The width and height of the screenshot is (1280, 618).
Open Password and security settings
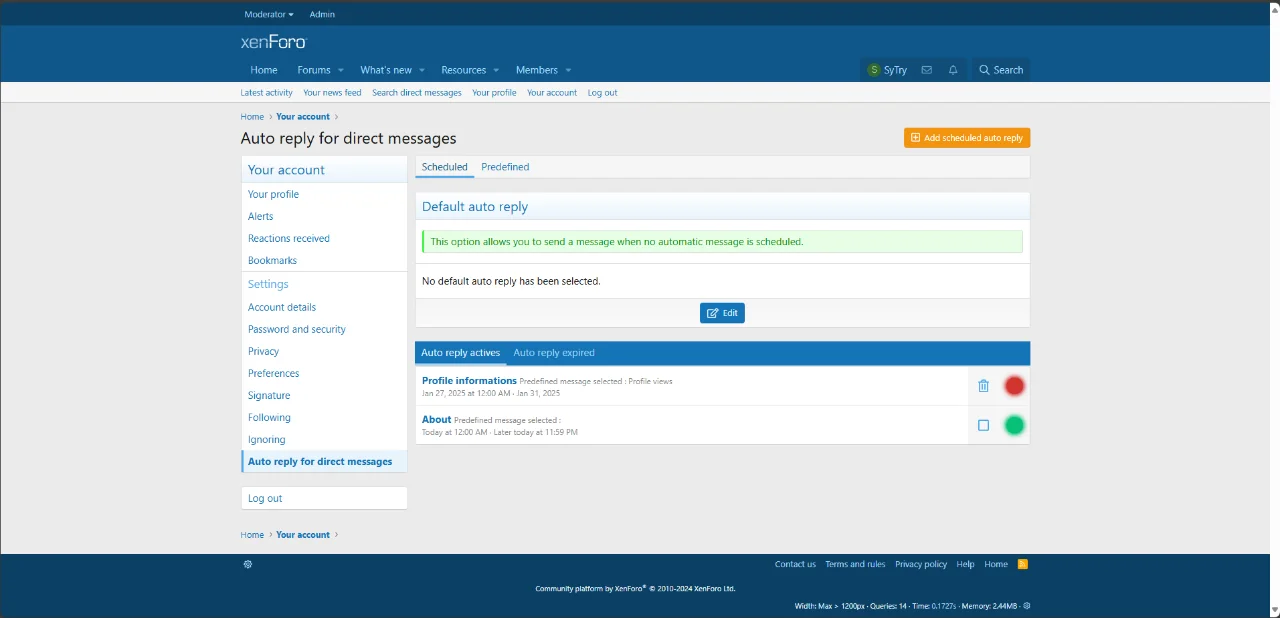296,329
